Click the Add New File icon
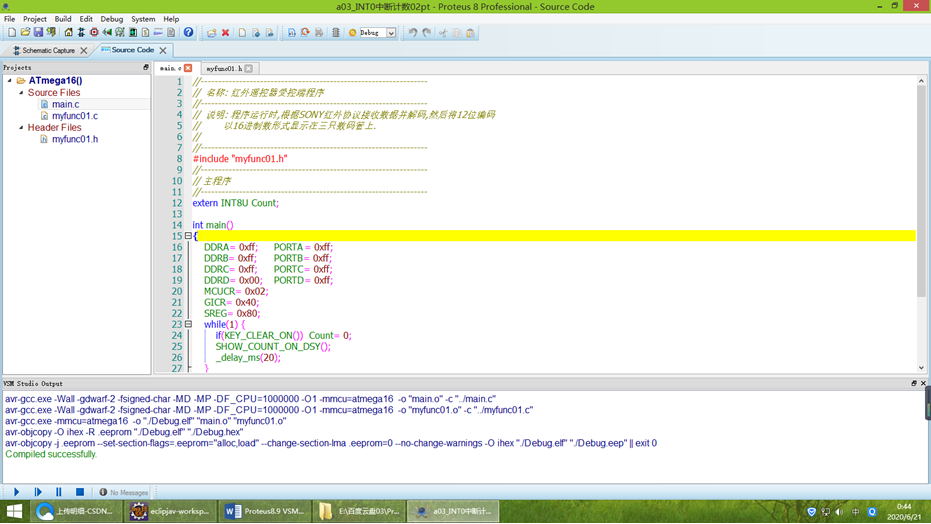Image resolution: width=931 pixels, height=524 pixels. click(242, 33)
